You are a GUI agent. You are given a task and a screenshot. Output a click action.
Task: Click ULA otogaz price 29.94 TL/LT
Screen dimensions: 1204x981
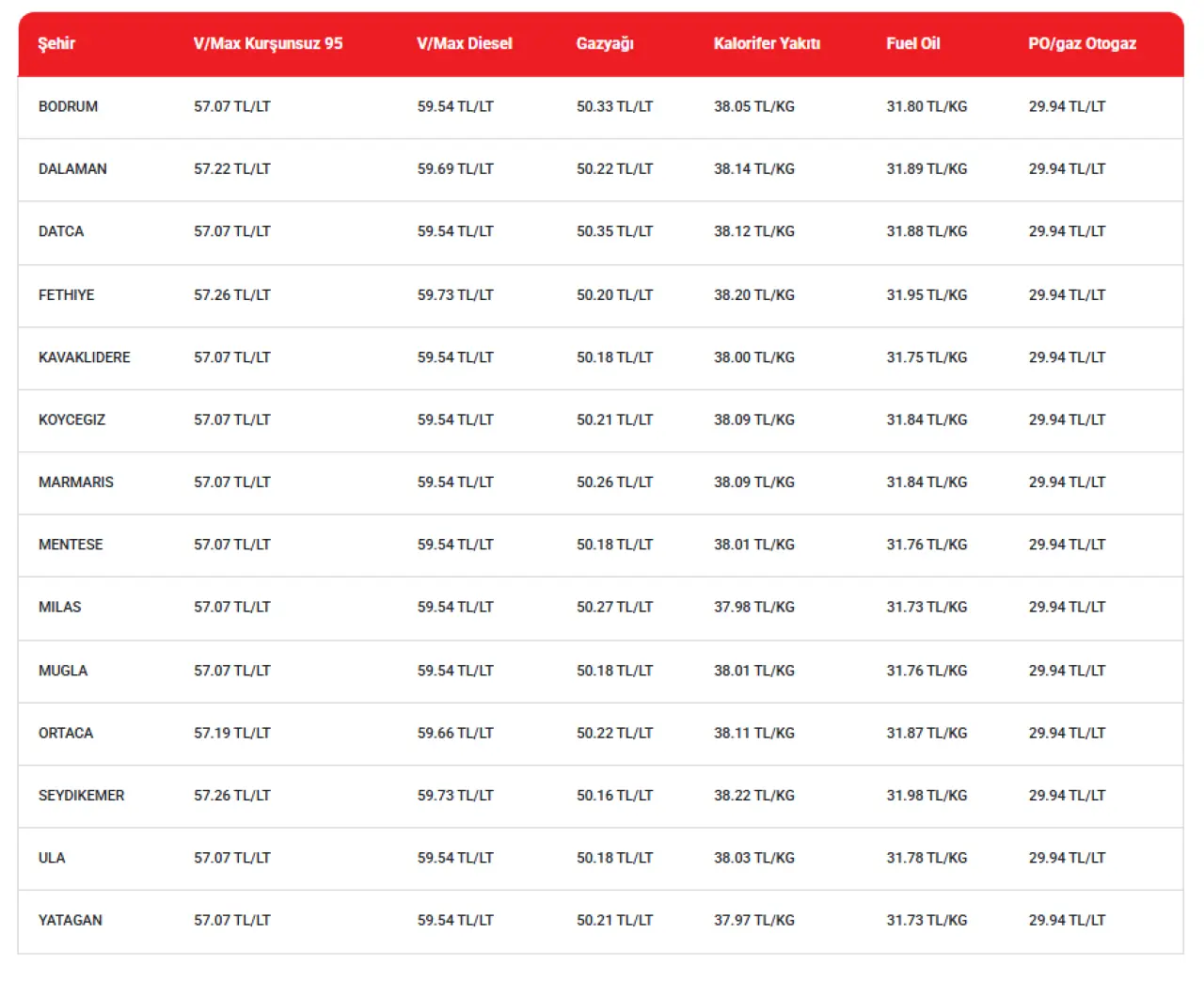(1067, 858)
